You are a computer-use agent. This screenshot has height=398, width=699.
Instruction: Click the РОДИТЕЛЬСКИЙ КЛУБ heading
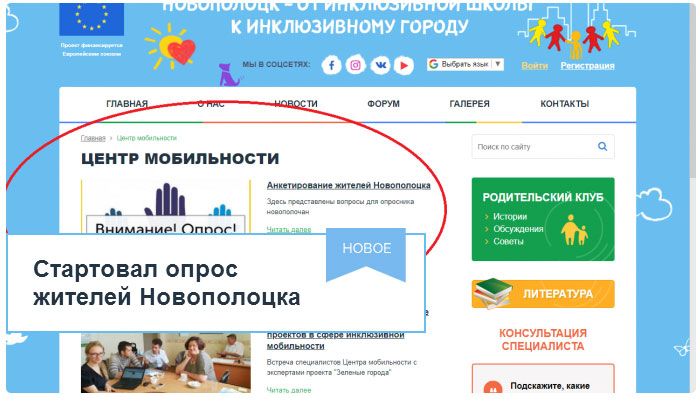tap(543, 197)
